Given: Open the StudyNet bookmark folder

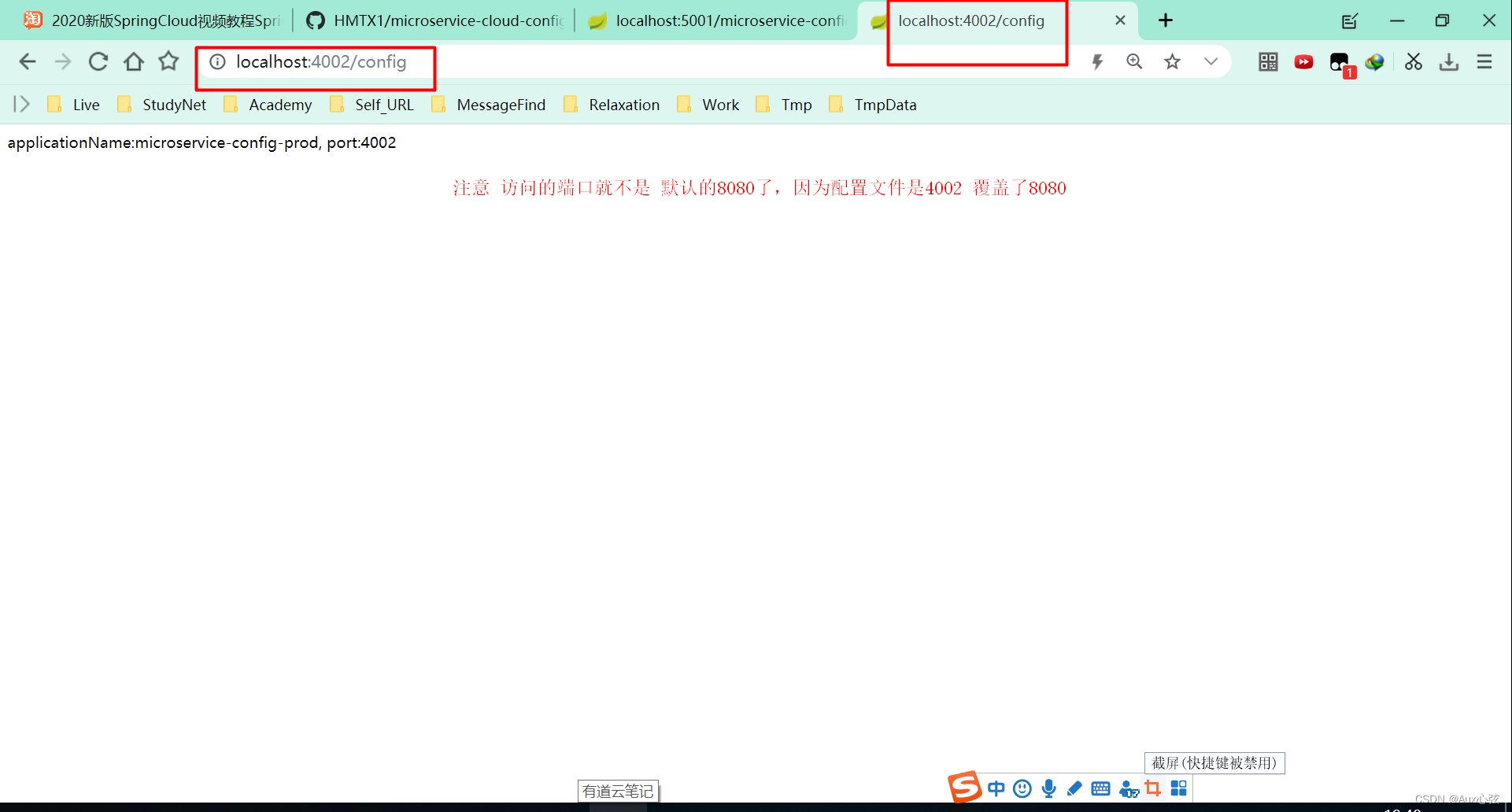Looking at the screenshot, I should coord(174,104).
